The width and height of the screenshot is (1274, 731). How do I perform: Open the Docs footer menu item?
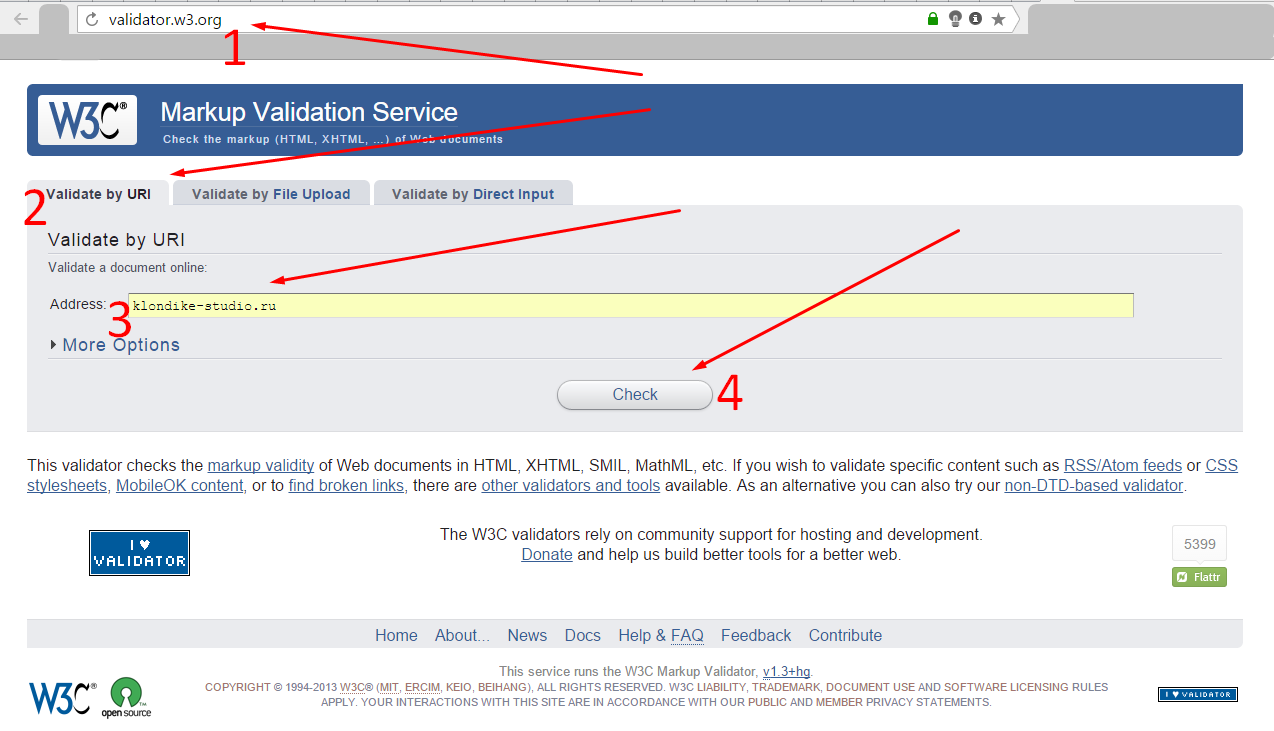[x=583, y=635]
